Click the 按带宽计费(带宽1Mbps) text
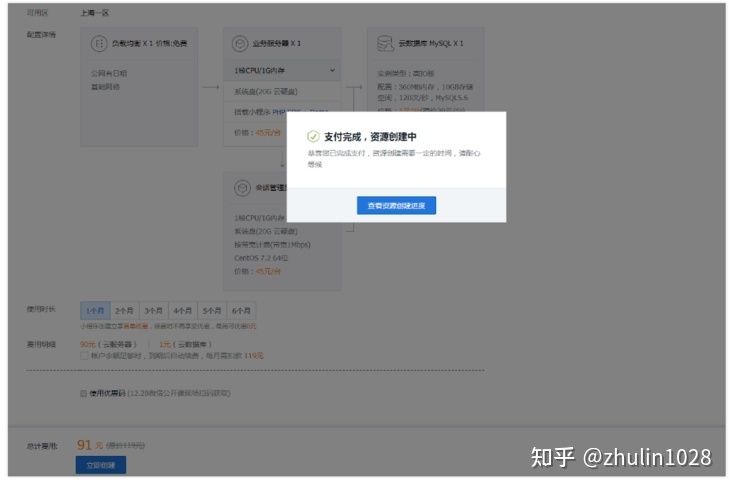 tap(272, 245)
